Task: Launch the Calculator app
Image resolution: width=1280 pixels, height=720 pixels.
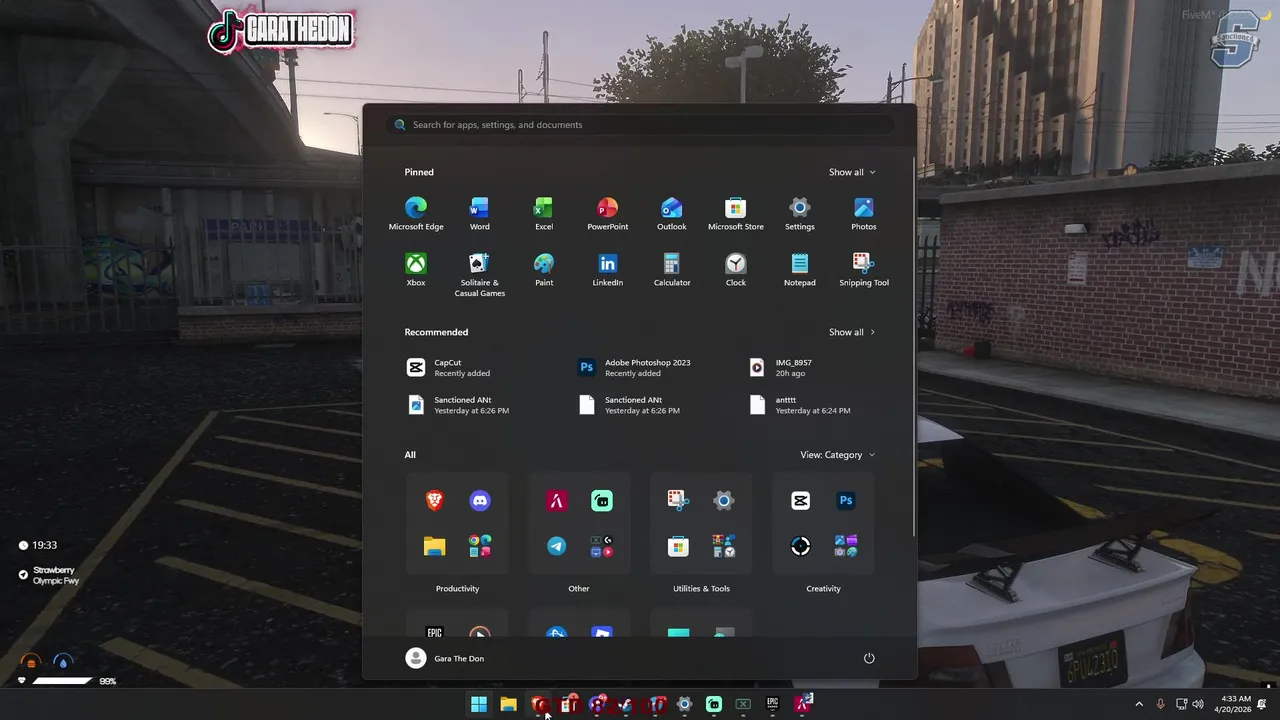Action: [672, 270]
